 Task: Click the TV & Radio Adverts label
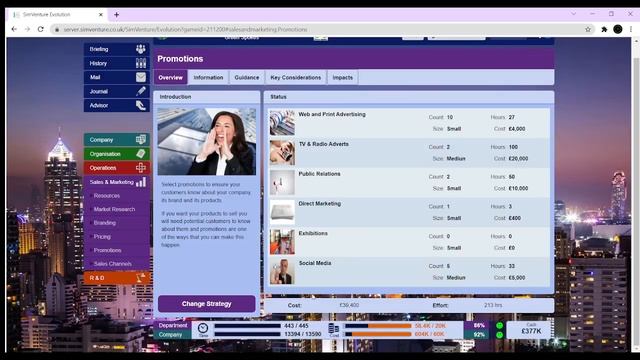coord(324,144)
